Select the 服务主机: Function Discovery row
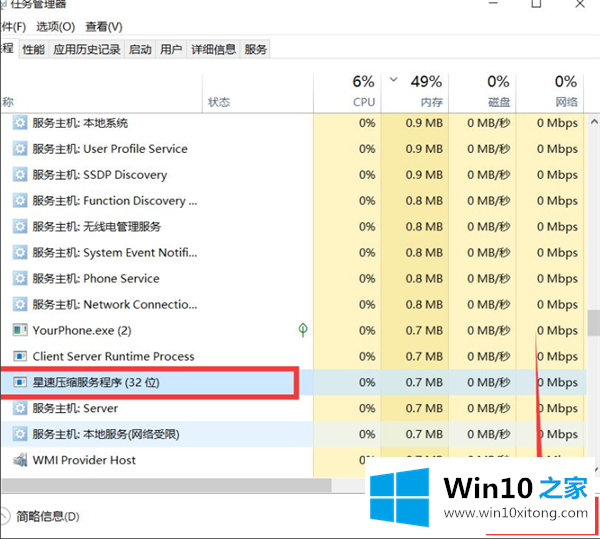 [x=108, y=201]
